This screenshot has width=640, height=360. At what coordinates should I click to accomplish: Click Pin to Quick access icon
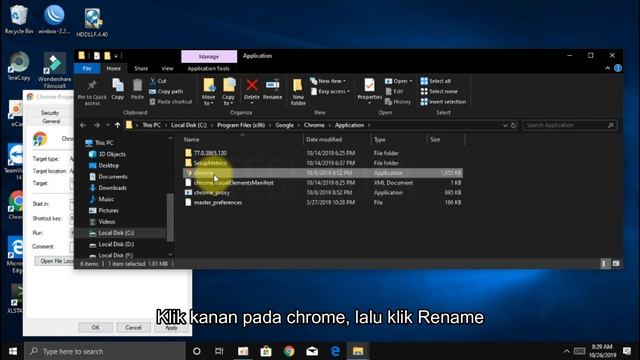pyautogui.click(x=92, y=85)
